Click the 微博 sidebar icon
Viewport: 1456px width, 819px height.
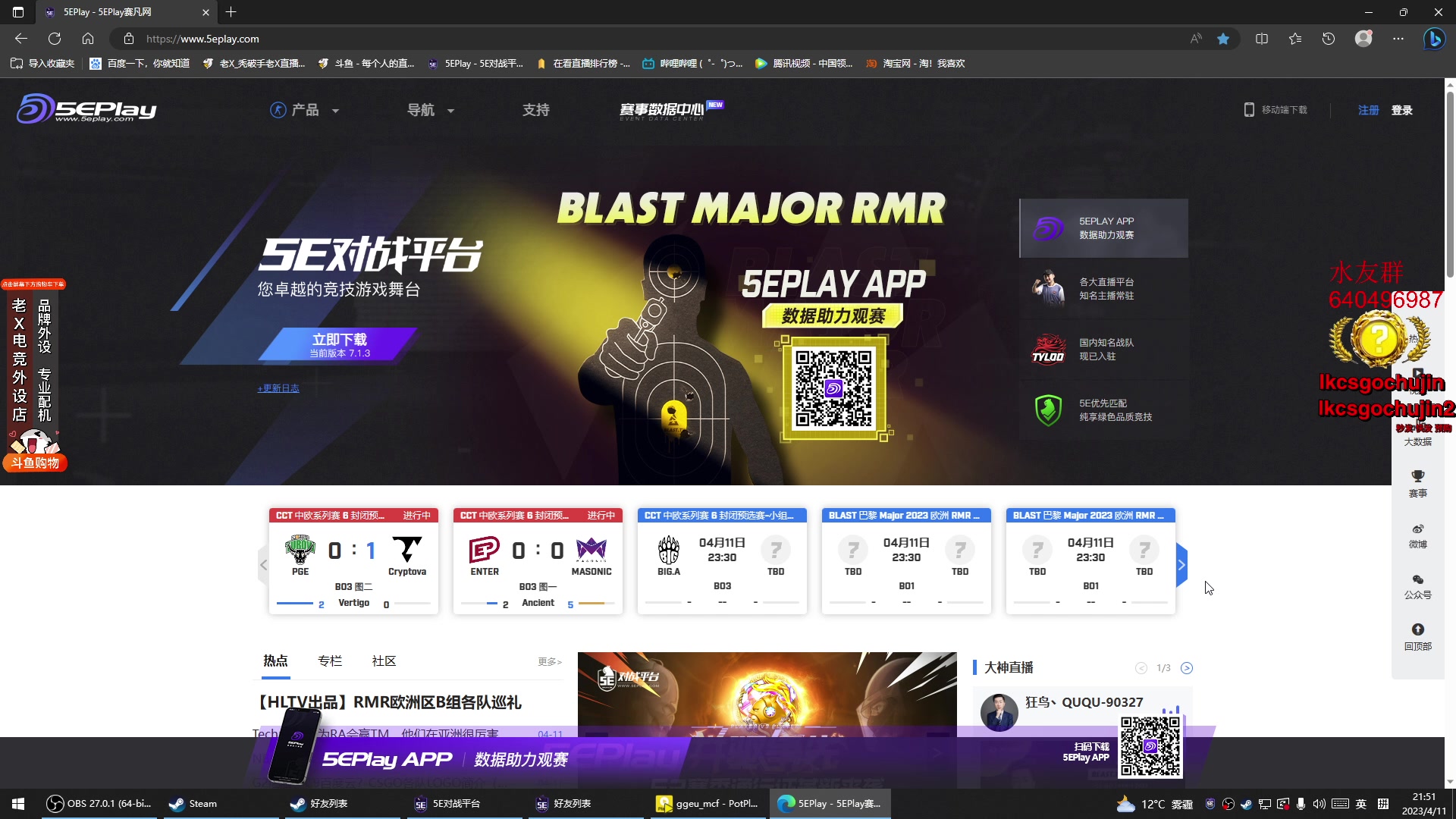pos(1417,535)
